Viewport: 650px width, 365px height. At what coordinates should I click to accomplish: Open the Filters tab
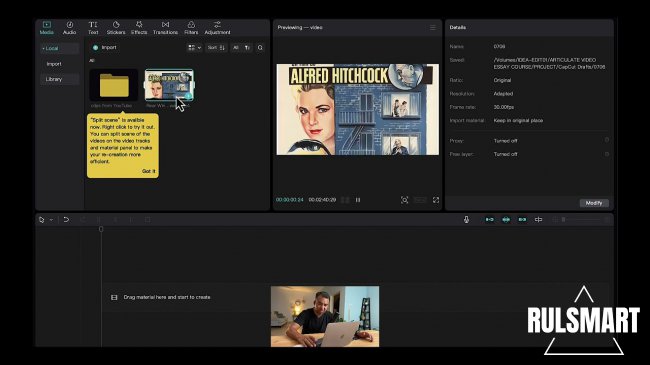coord(191,28)
